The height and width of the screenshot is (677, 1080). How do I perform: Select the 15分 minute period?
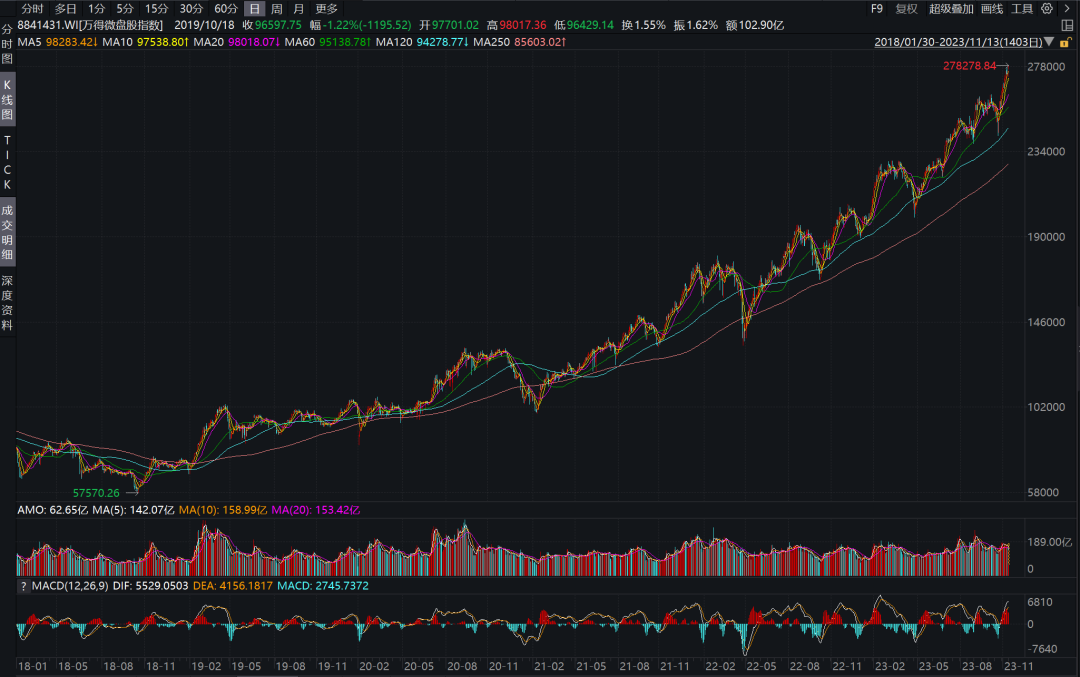click(156, 9)
